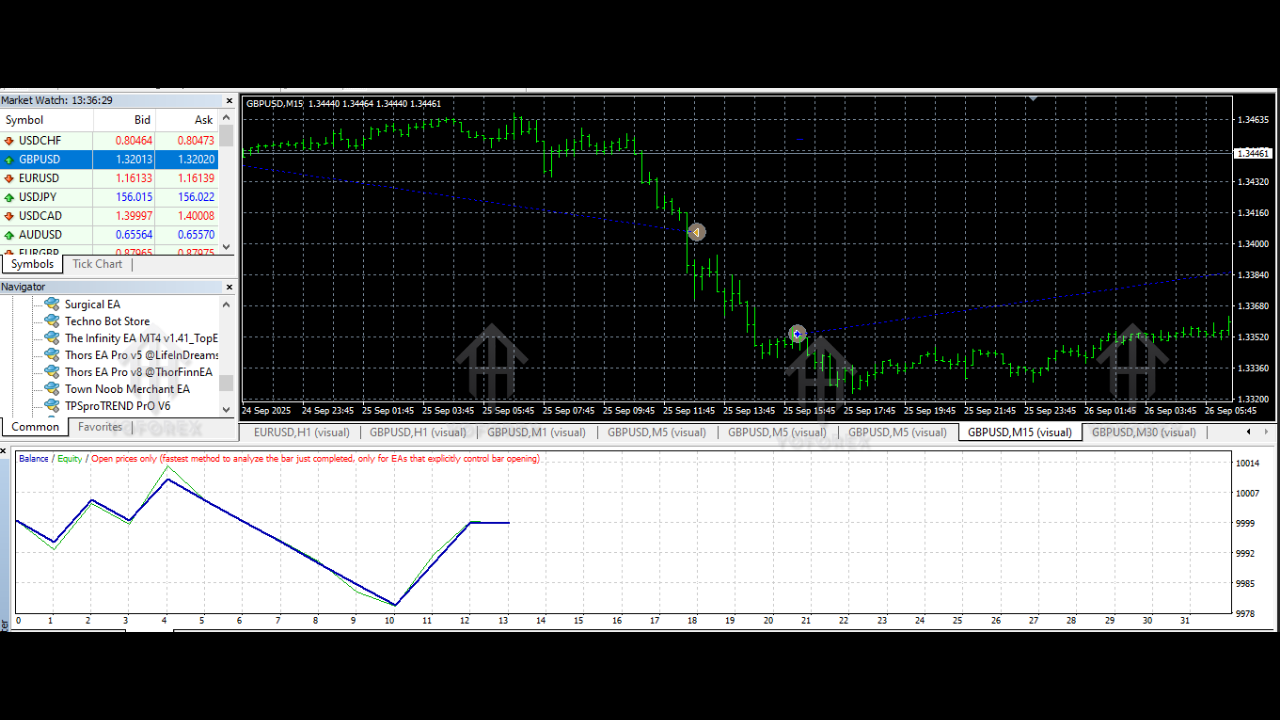The image size is (1280, 720).
Task: Close the Navigator panel
Action: tap(229, 288)
